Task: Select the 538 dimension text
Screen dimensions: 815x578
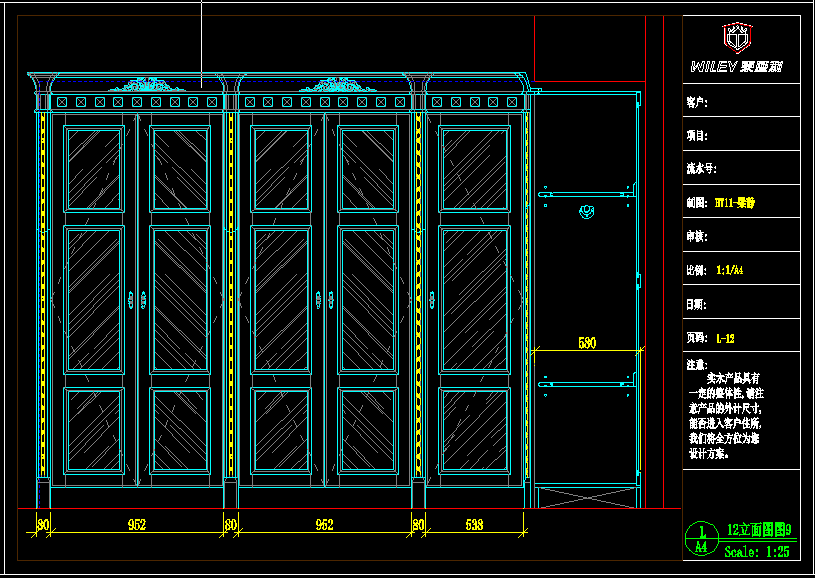Action: tap(474, 524)
